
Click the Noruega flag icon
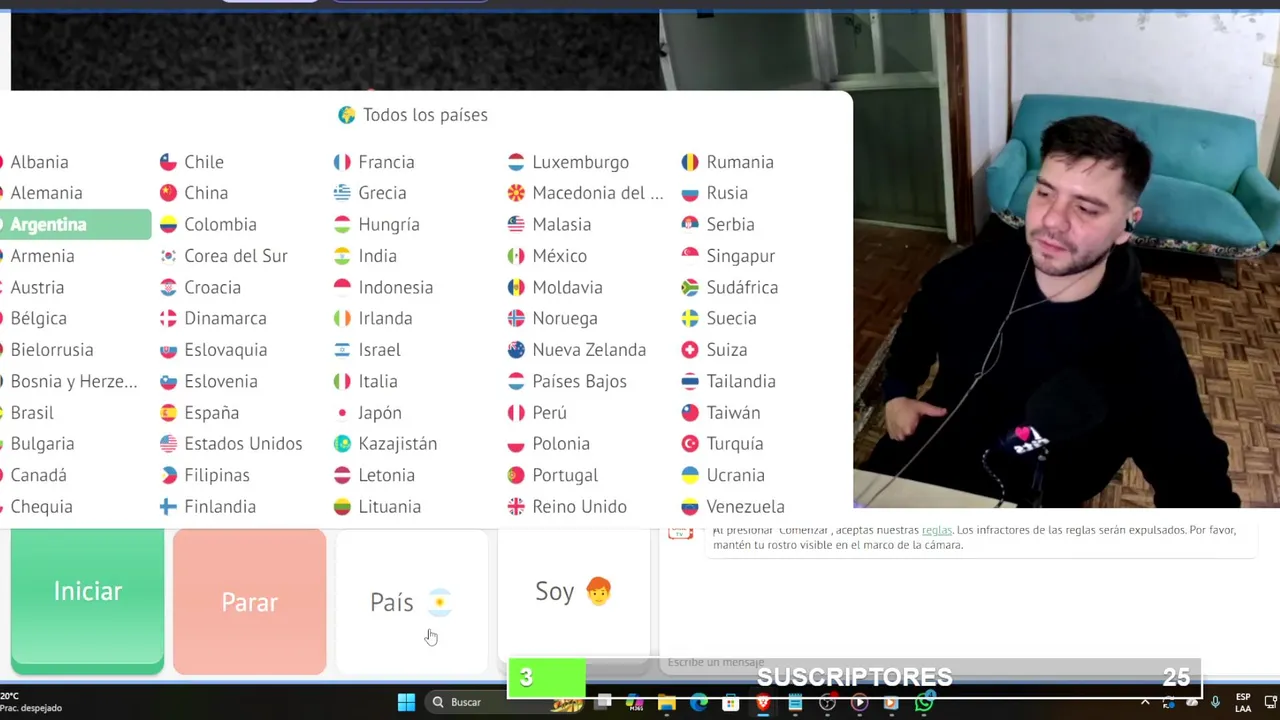pos(516,318)
